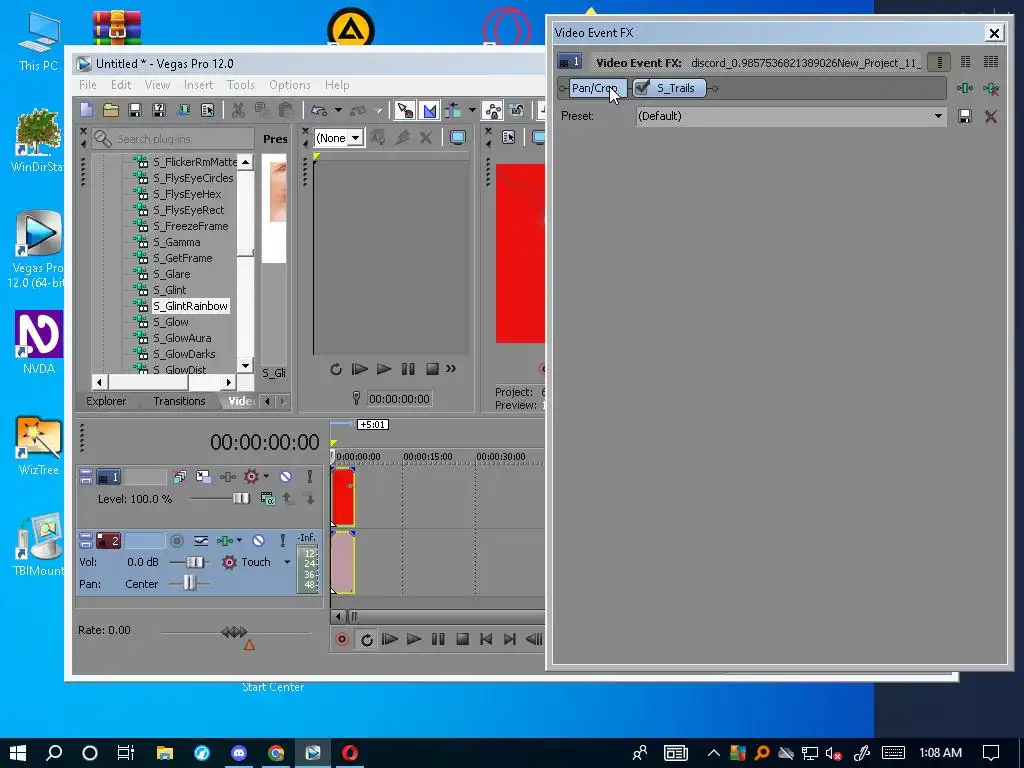Click the trimmer Stop button
This screenshot has width=1024, height=768.
click(432, 369)
